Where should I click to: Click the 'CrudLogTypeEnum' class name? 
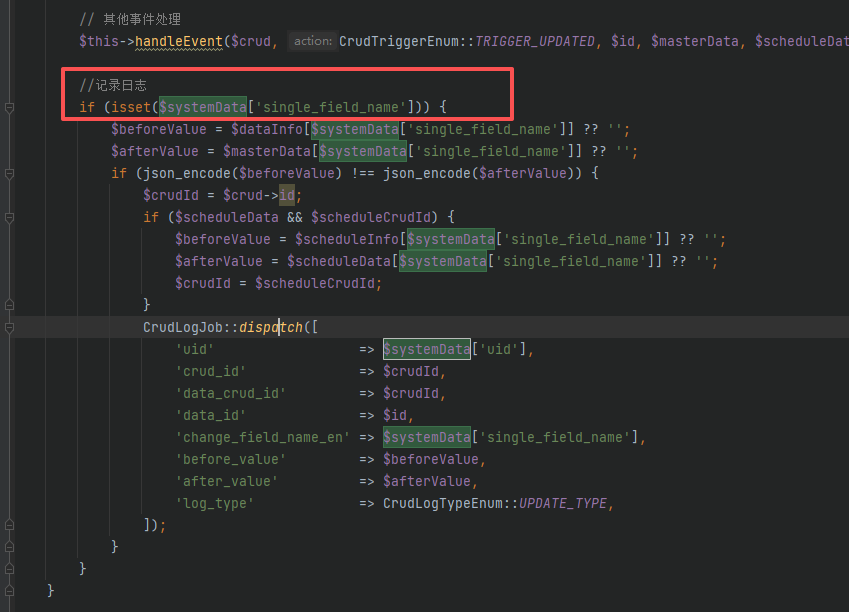click(x=443, y=503)
